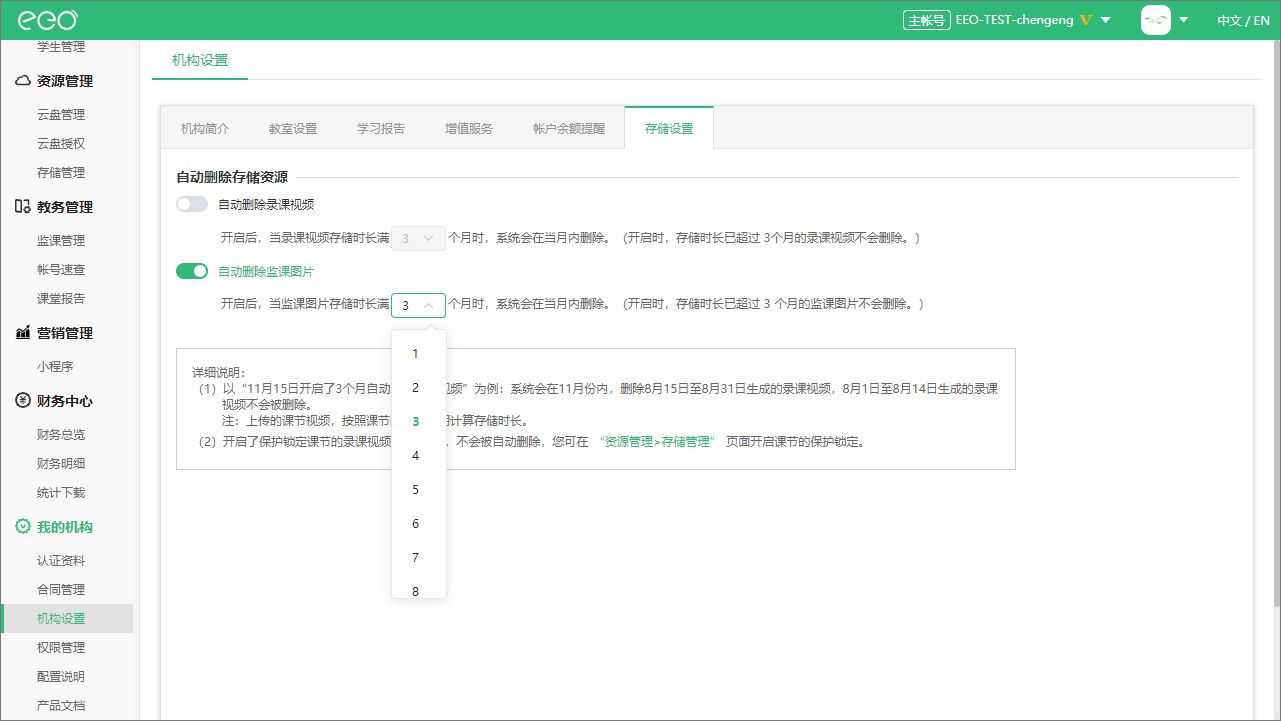Open 课堂报告 in sidebar

coord(61,299)
